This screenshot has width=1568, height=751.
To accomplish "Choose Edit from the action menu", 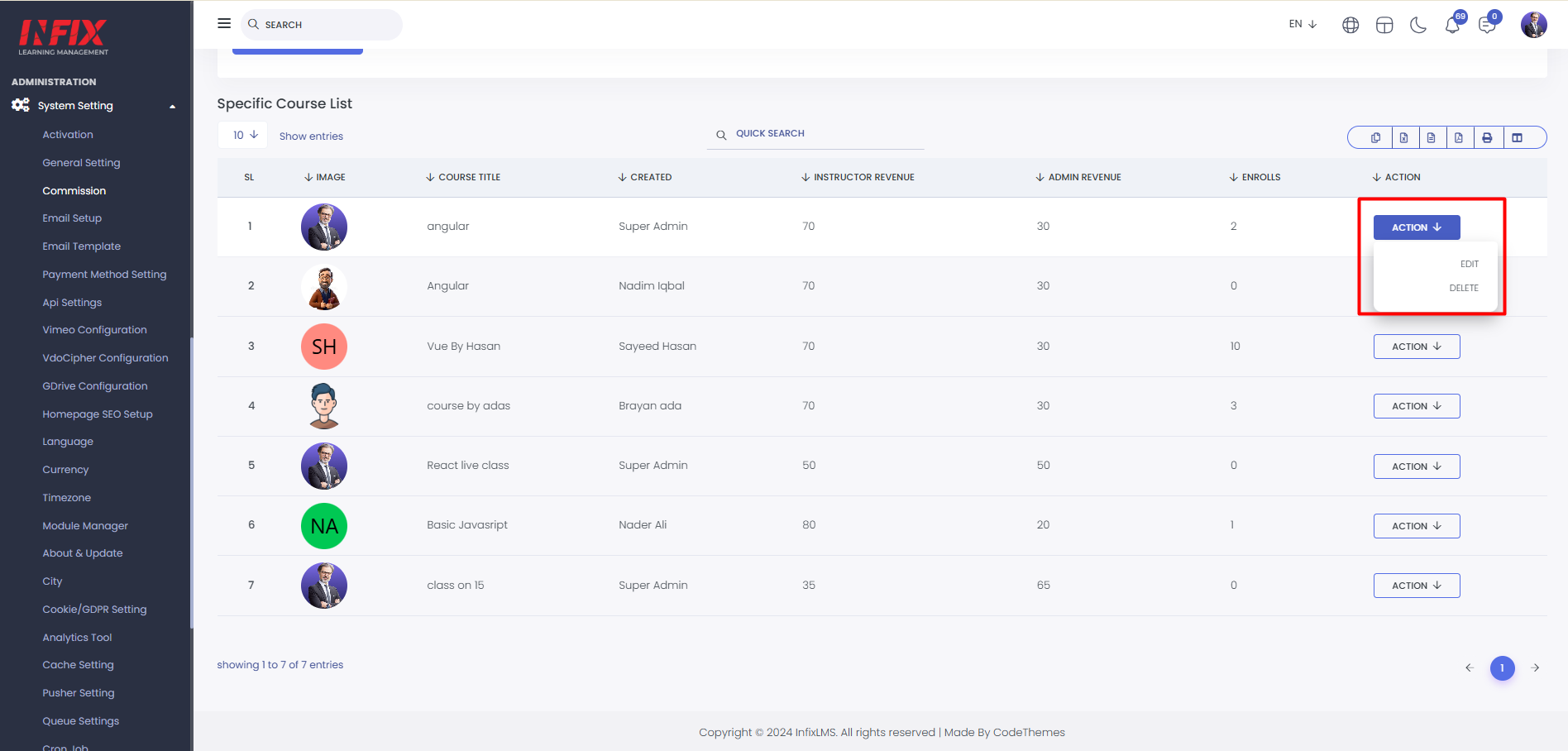I will coord(1469,264).
